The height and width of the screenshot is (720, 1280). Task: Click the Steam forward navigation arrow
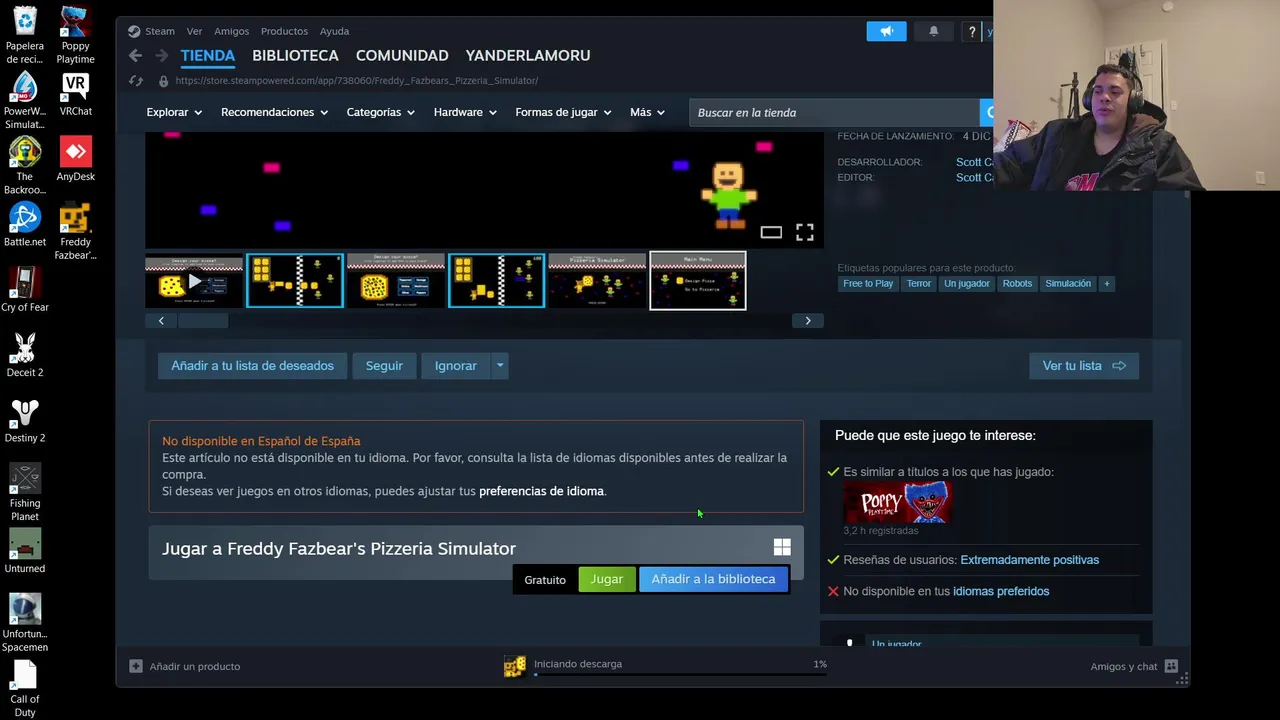(x=162, y=56)
